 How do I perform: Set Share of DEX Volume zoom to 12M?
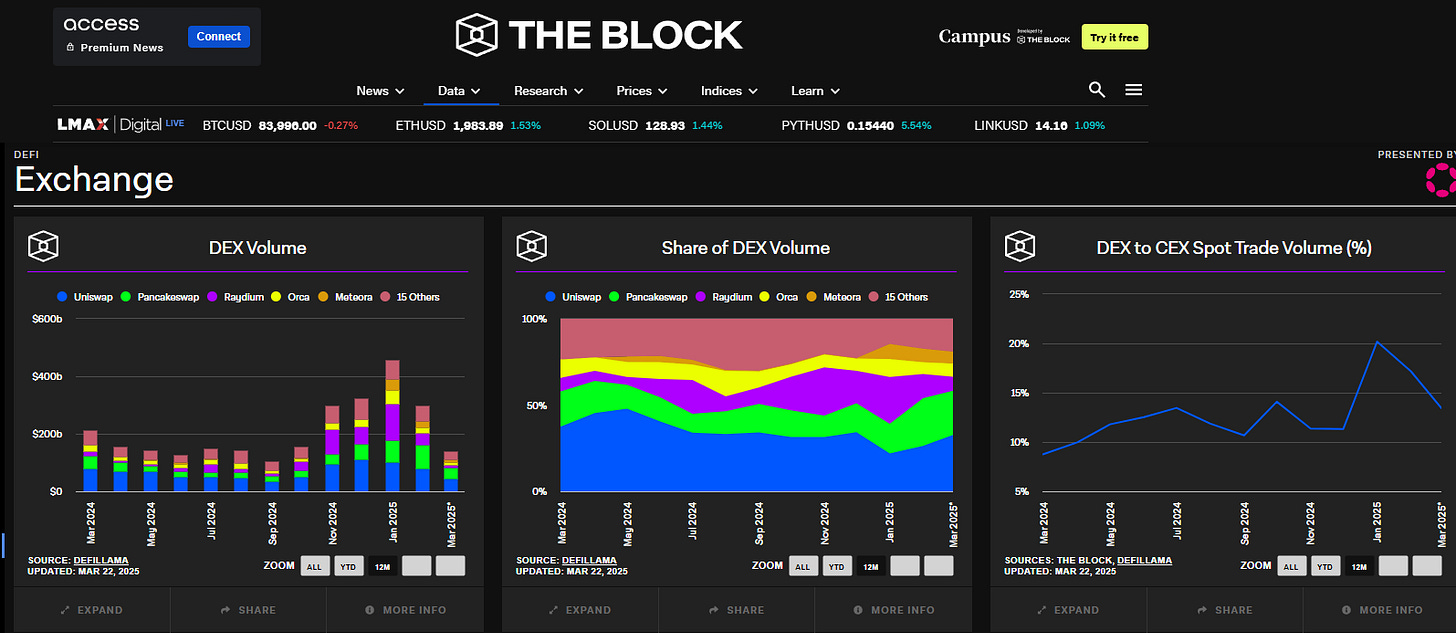point(871,566)
